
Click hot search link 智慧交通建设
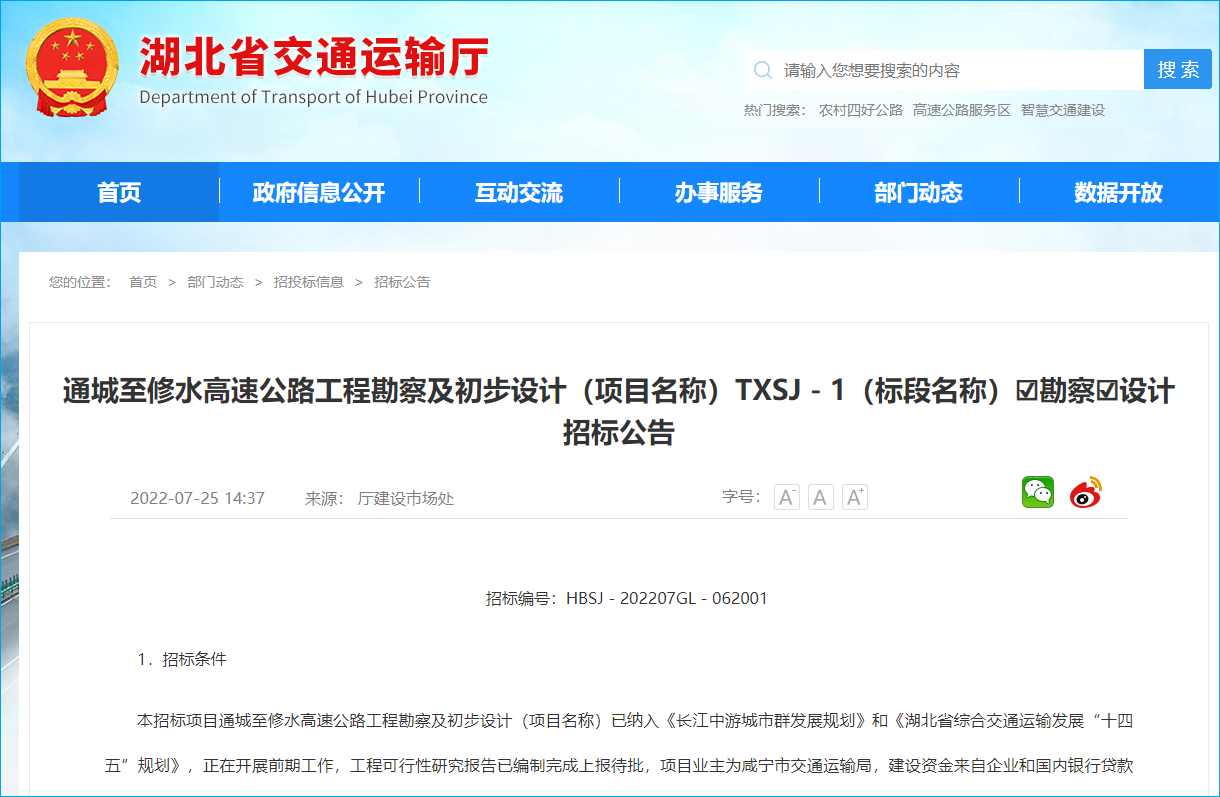click(x=1062, y=110)
